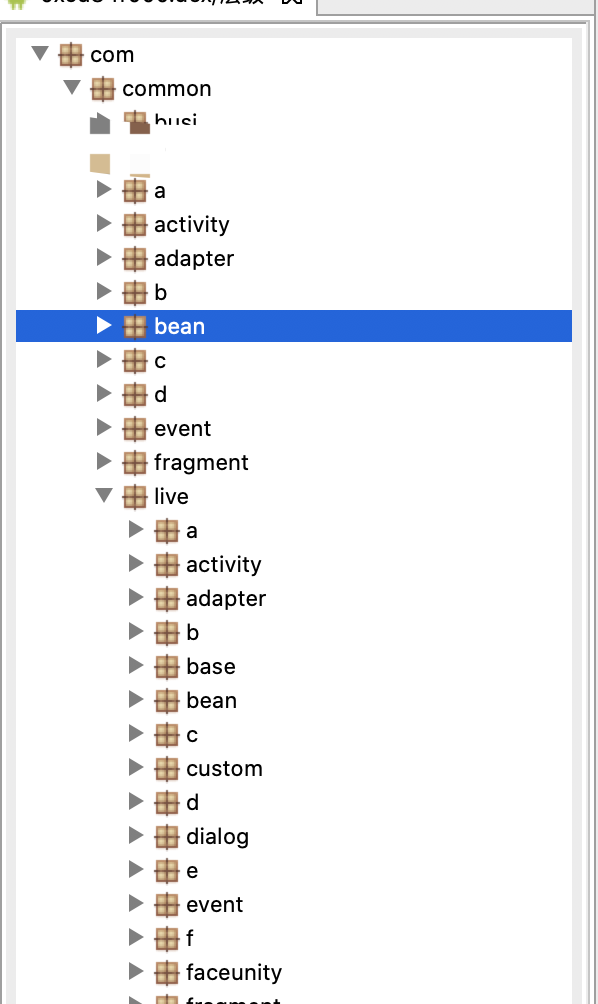Click the package icon beside fragment under common
The height and width of the screenshot is (1004, 598).
[x=134, y=463]
